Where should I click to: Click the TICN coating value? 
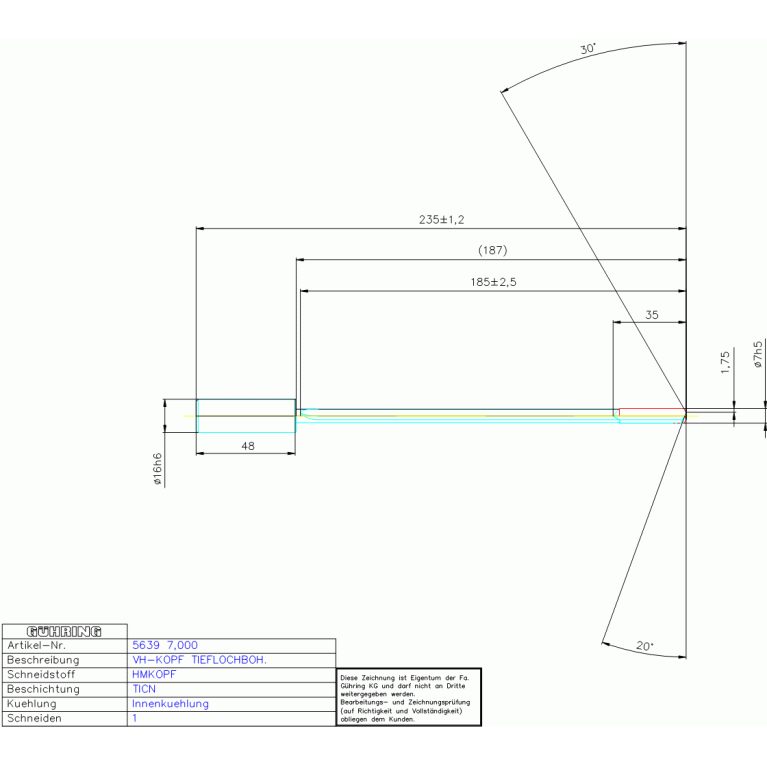click(x=144, y=689)
